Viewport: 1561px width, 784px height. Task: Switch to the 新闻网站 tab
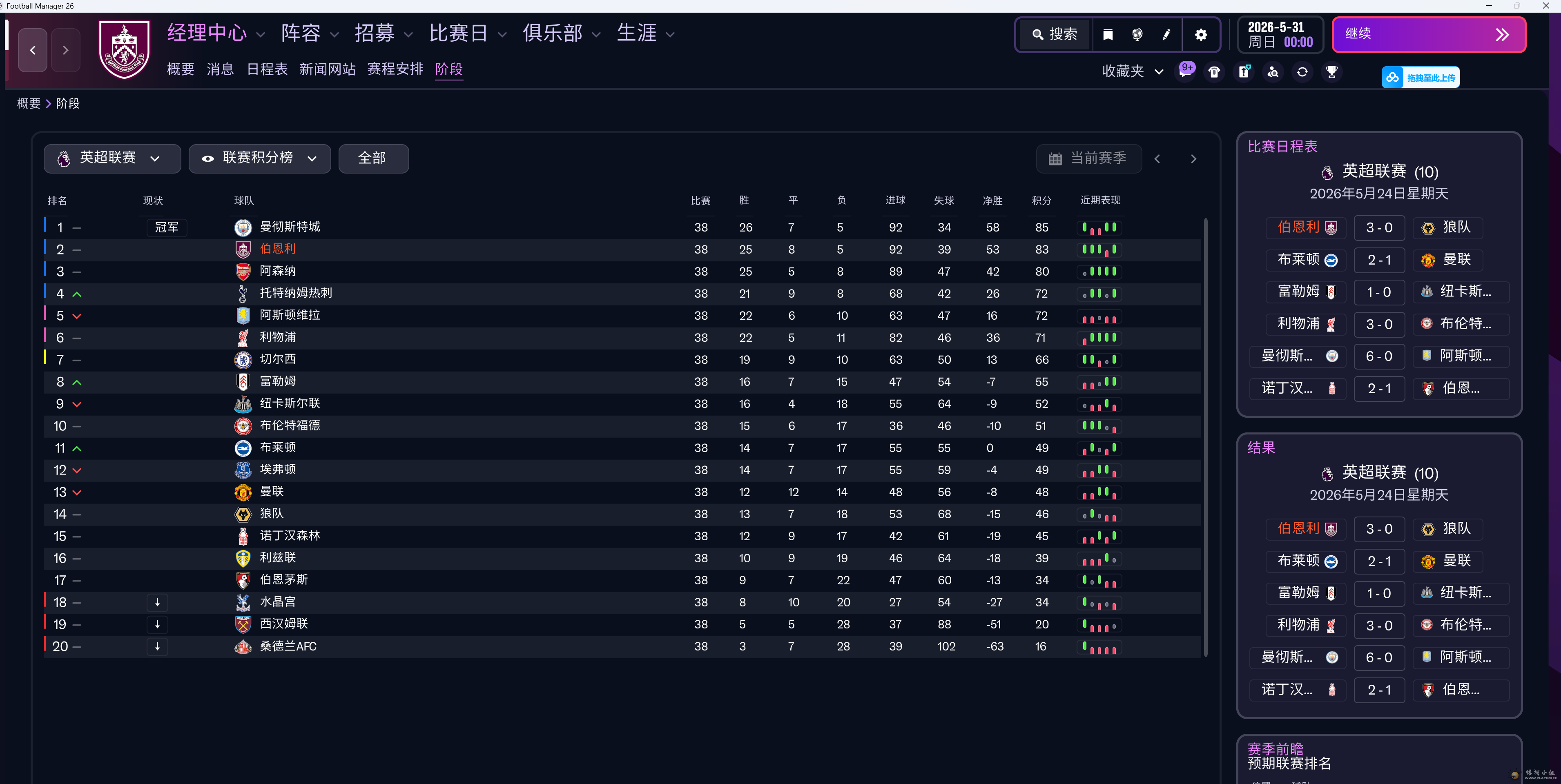click(x=327, y=69)
